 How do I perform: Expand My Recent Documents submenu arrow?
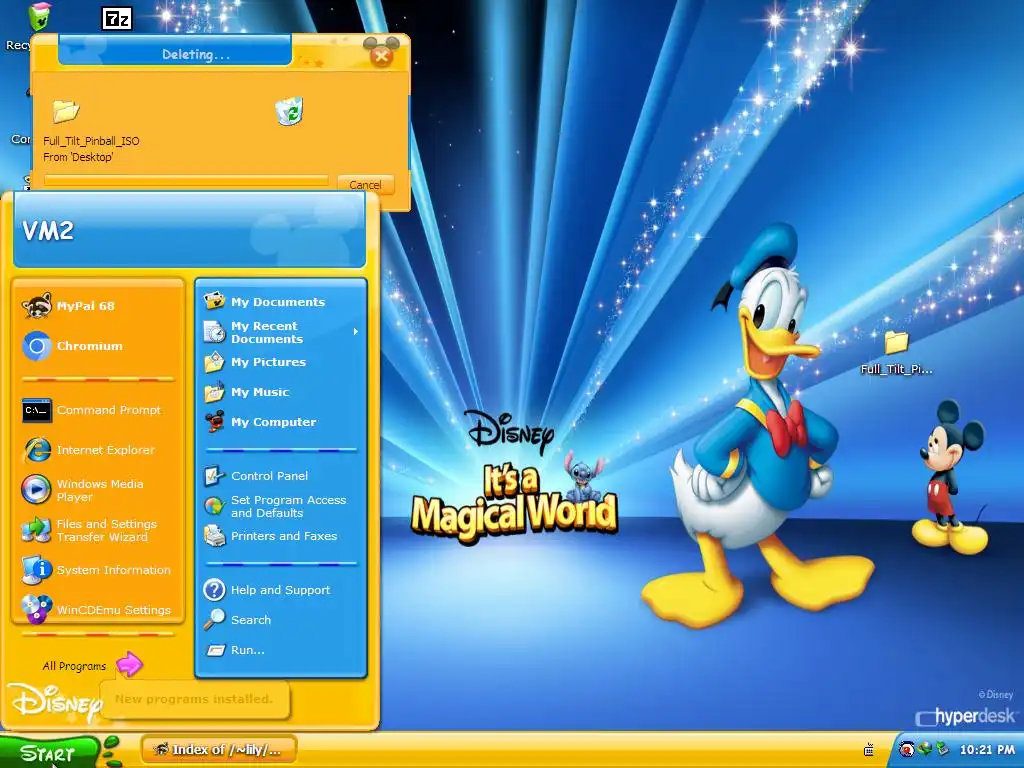point(356,332)
